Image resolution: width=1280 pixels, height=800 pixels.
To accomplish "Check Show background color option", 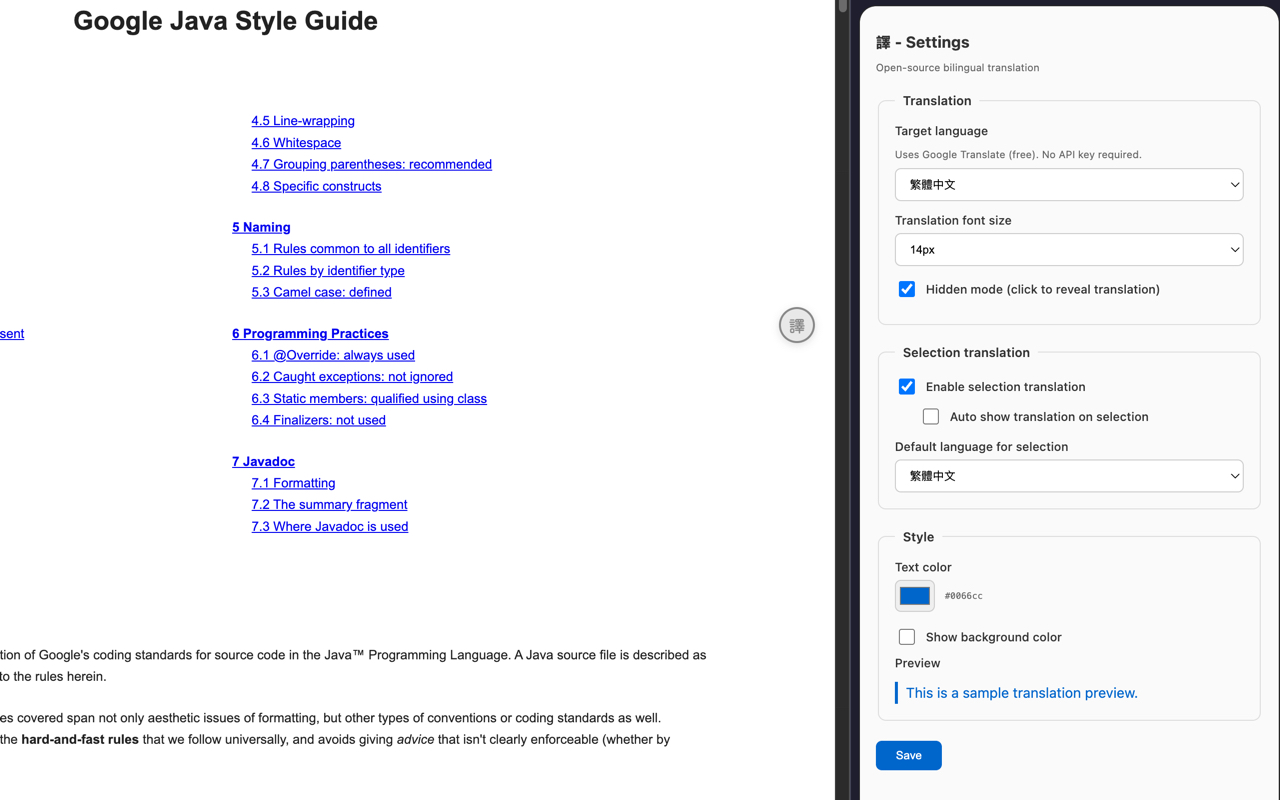I will pos(907,637).
